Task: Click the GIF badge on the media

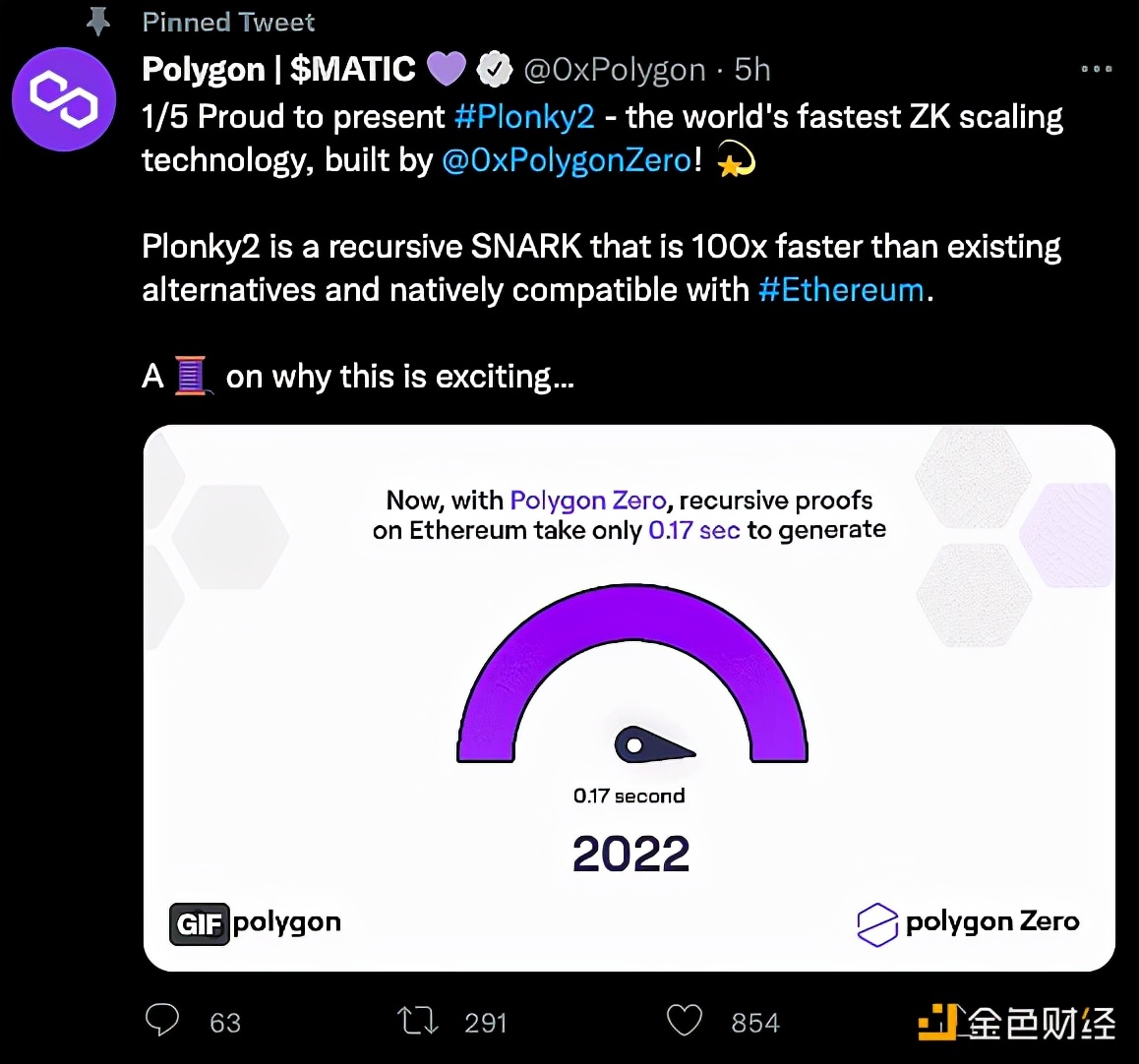Action: (199, 923)
